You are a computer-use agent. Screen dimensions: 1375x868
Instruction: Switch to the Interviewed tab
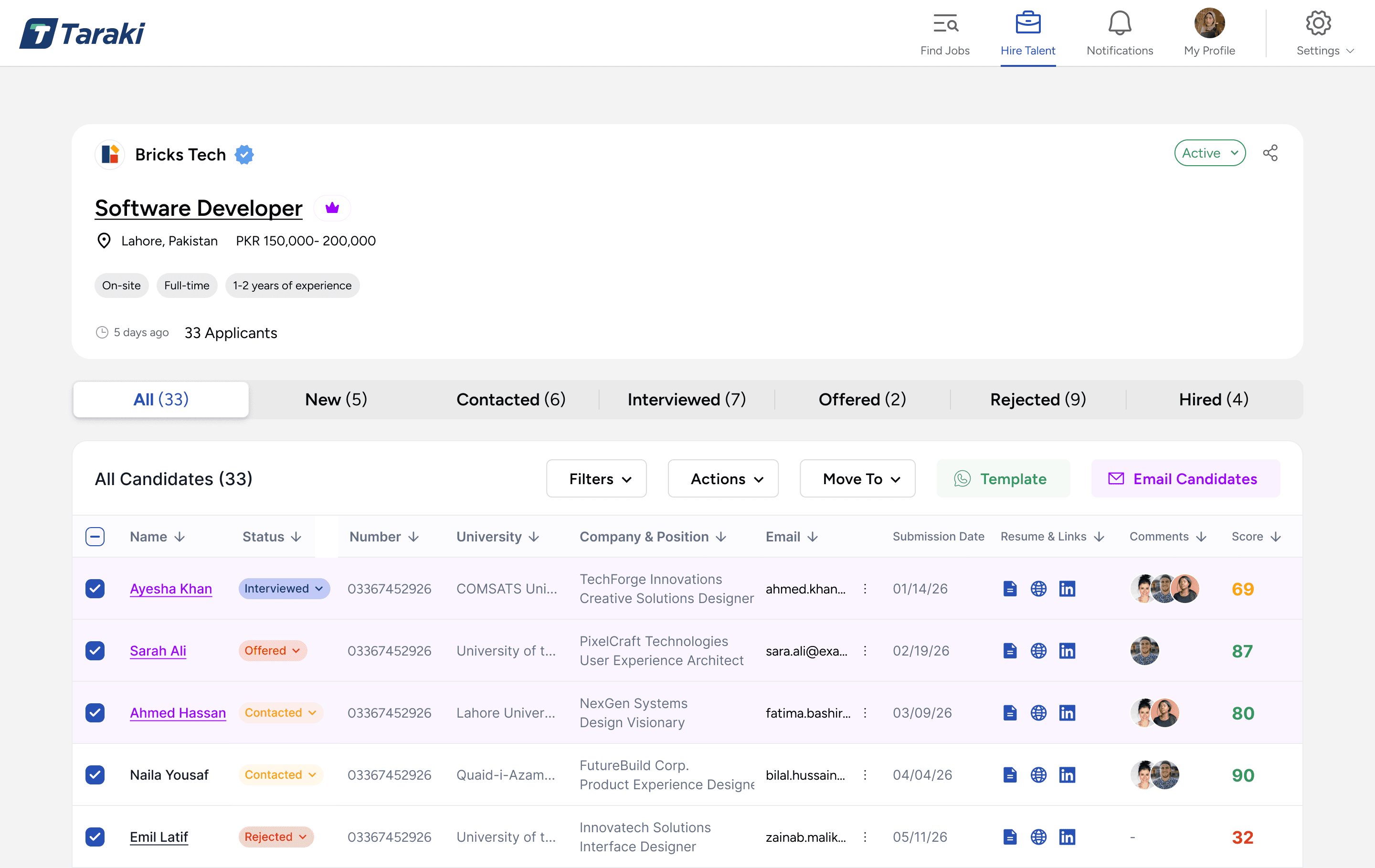click(686, 399)
